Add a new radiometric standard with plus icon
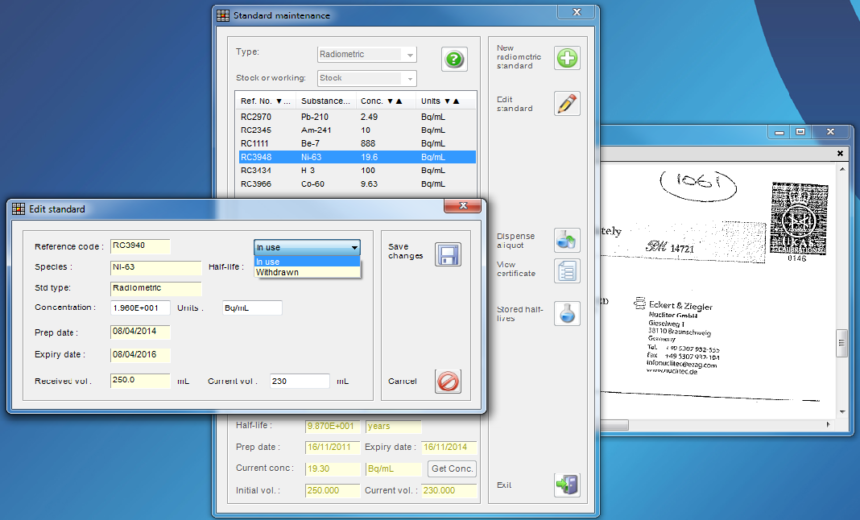The image size is (860, 520). (x=567, y=58)
